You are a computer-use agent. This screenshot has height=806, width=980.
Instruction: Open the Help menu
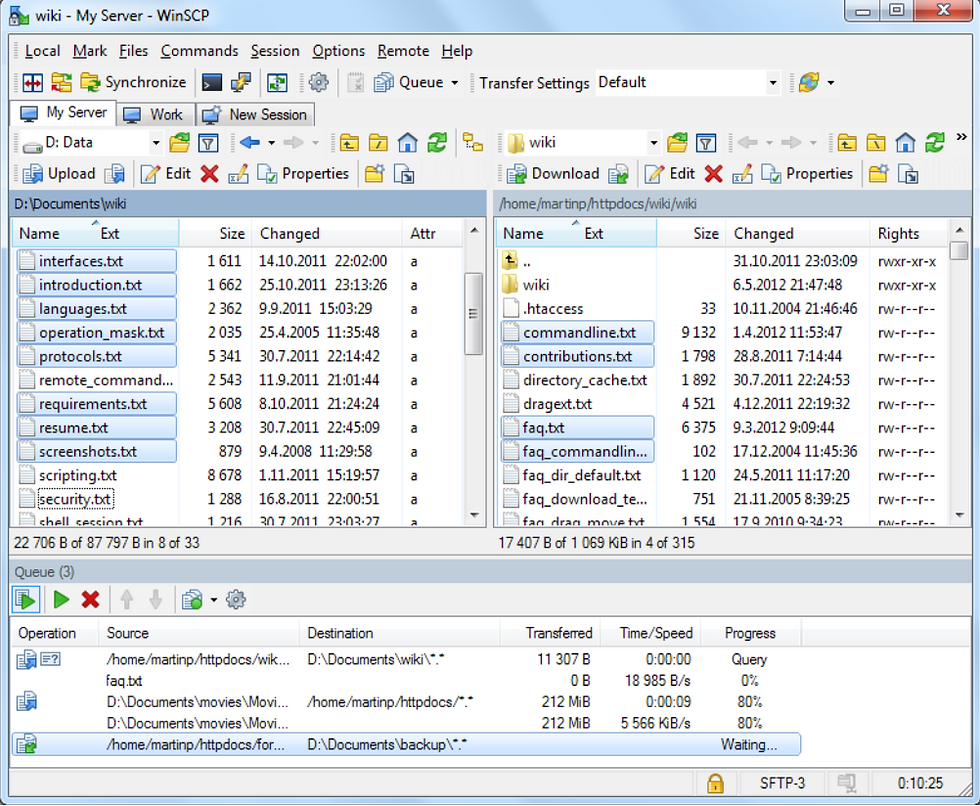click(457, 51)
